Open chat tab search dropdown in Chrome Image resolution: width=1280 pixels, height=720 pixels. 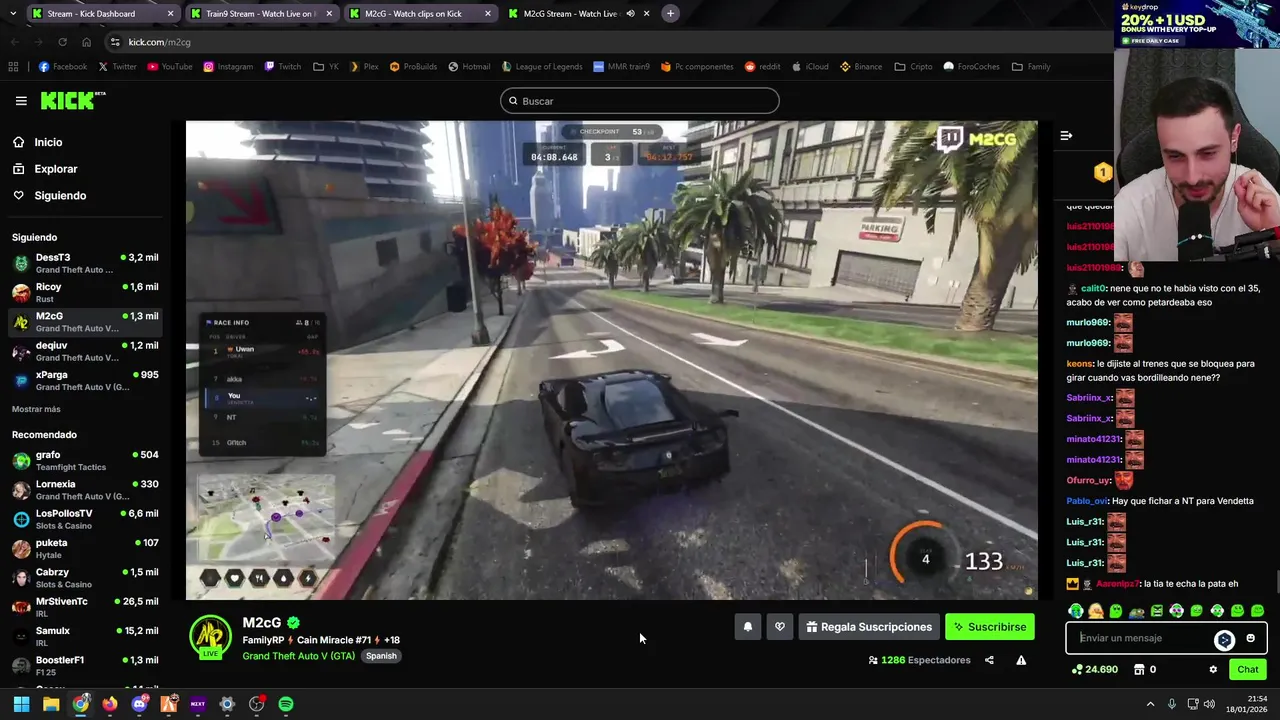[14, 14]
